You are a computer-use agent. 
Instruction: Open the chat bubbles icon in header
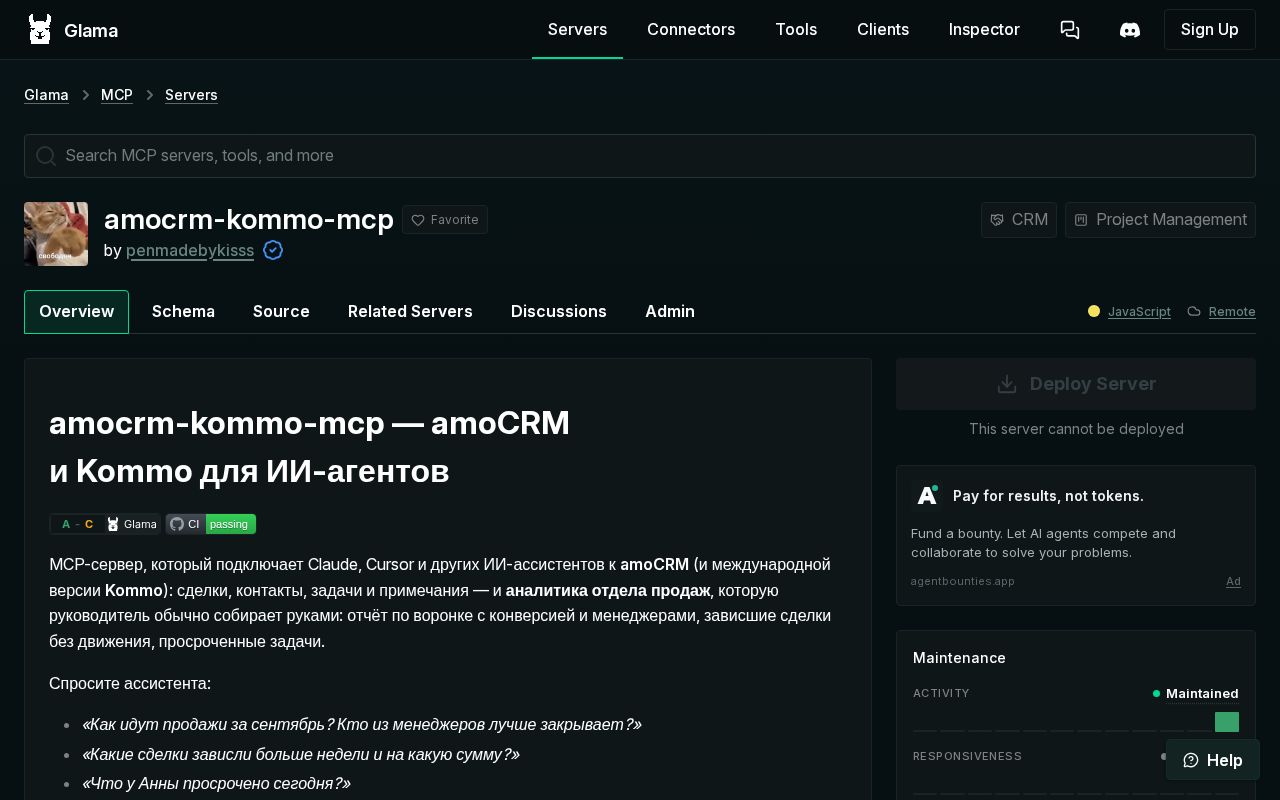tap(1070, 30)
